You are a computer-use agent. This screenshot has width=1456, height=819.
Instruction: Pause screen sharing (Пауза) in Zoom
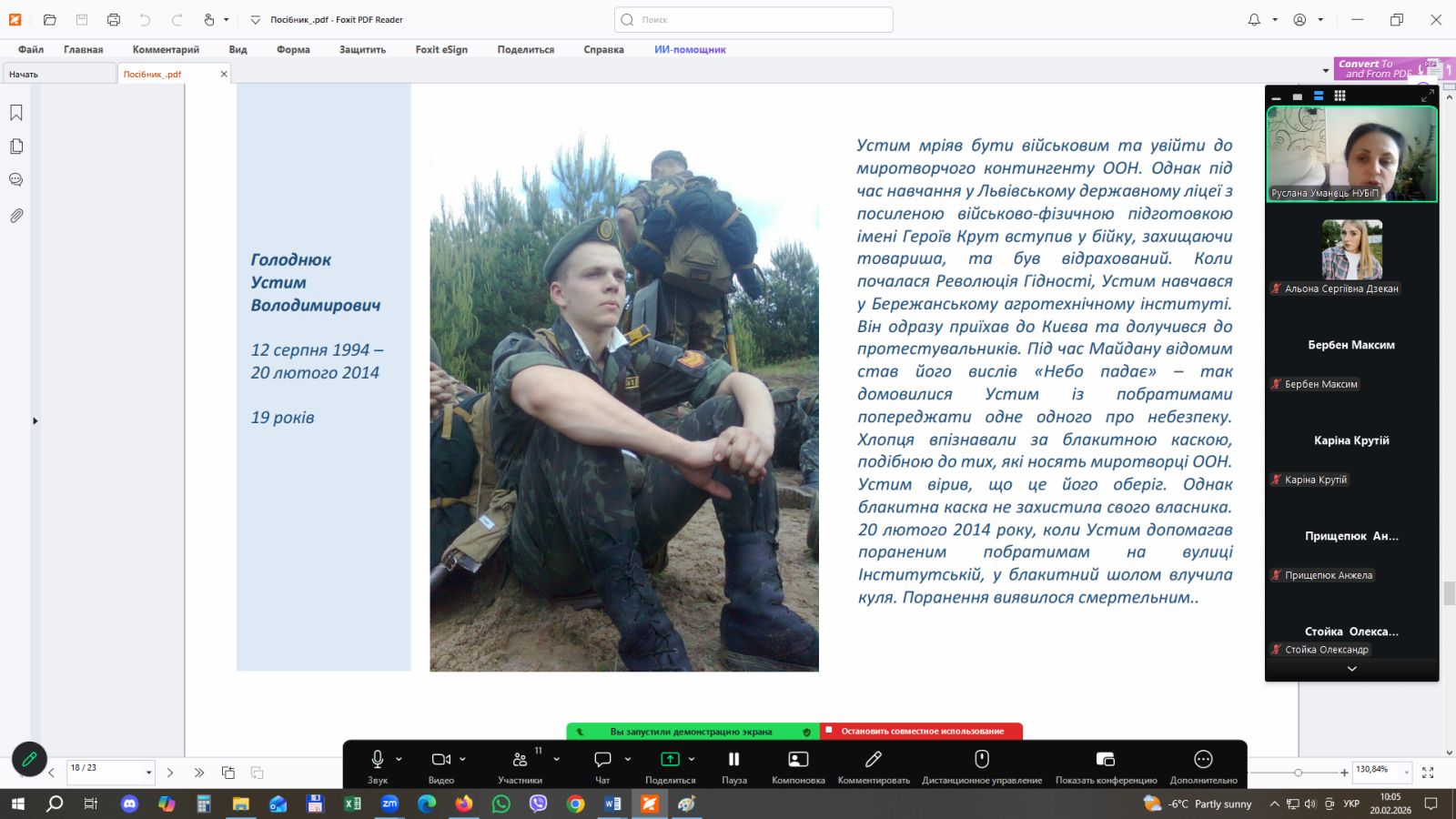point(733,765)
